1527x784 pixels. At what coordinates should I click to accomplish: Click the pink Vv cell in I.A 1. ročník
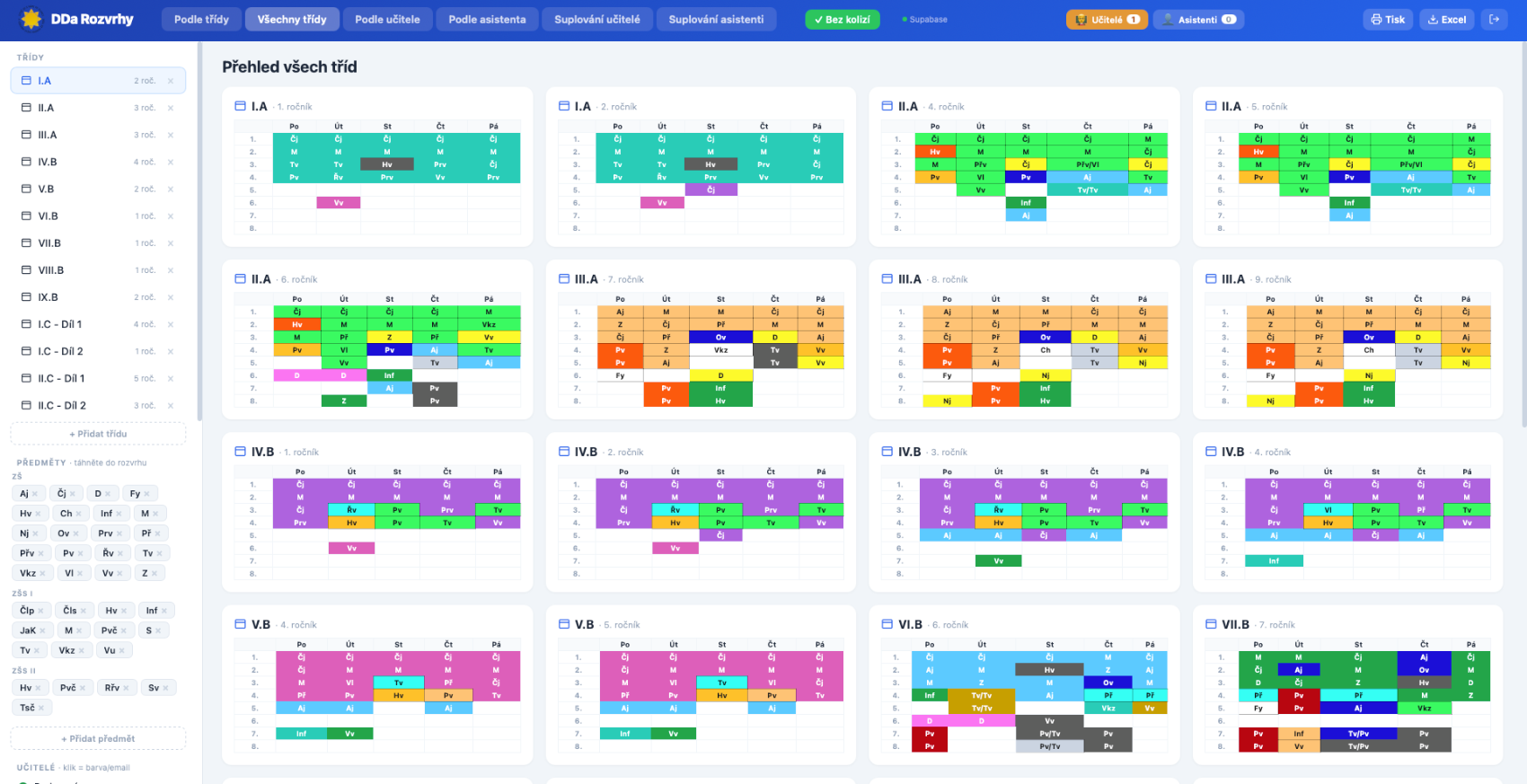click(339, 203)
